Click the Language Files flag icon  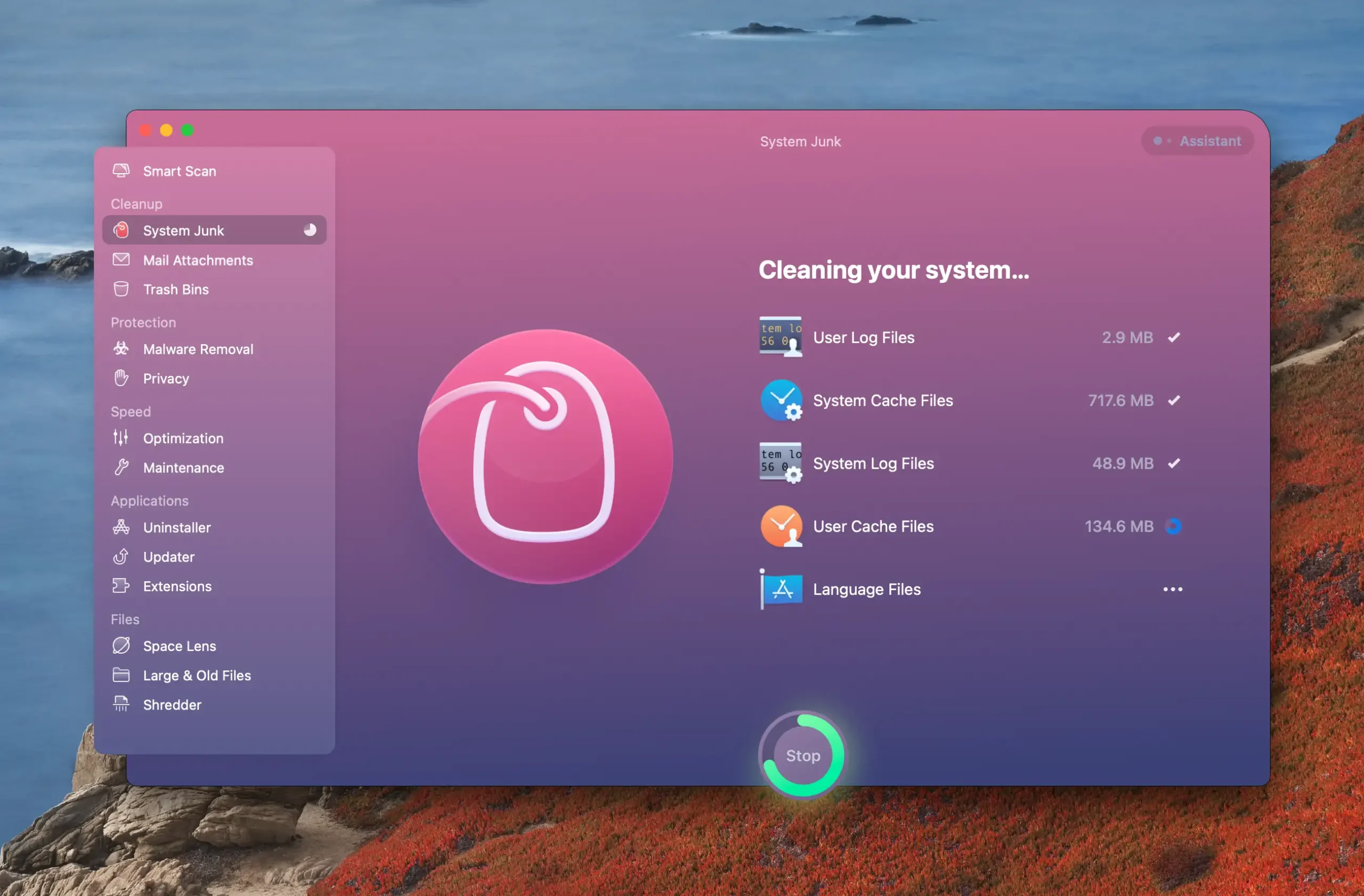click(781, 589)
